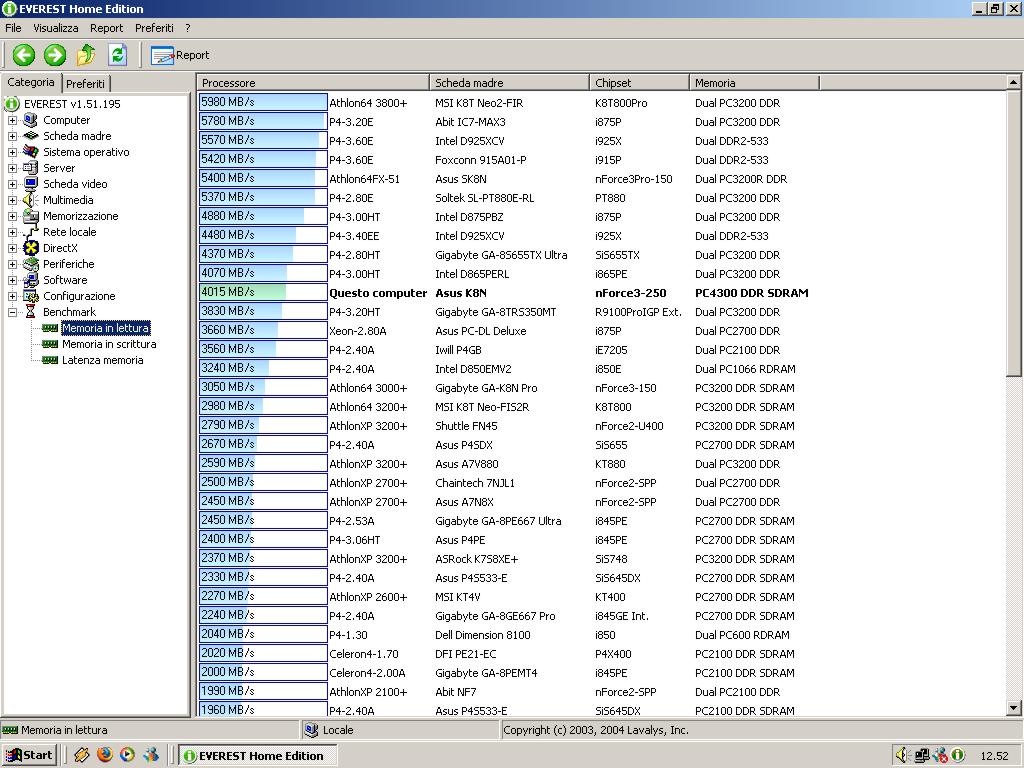Click the vertical scrollbar thumb of the list

[1013, 232]
